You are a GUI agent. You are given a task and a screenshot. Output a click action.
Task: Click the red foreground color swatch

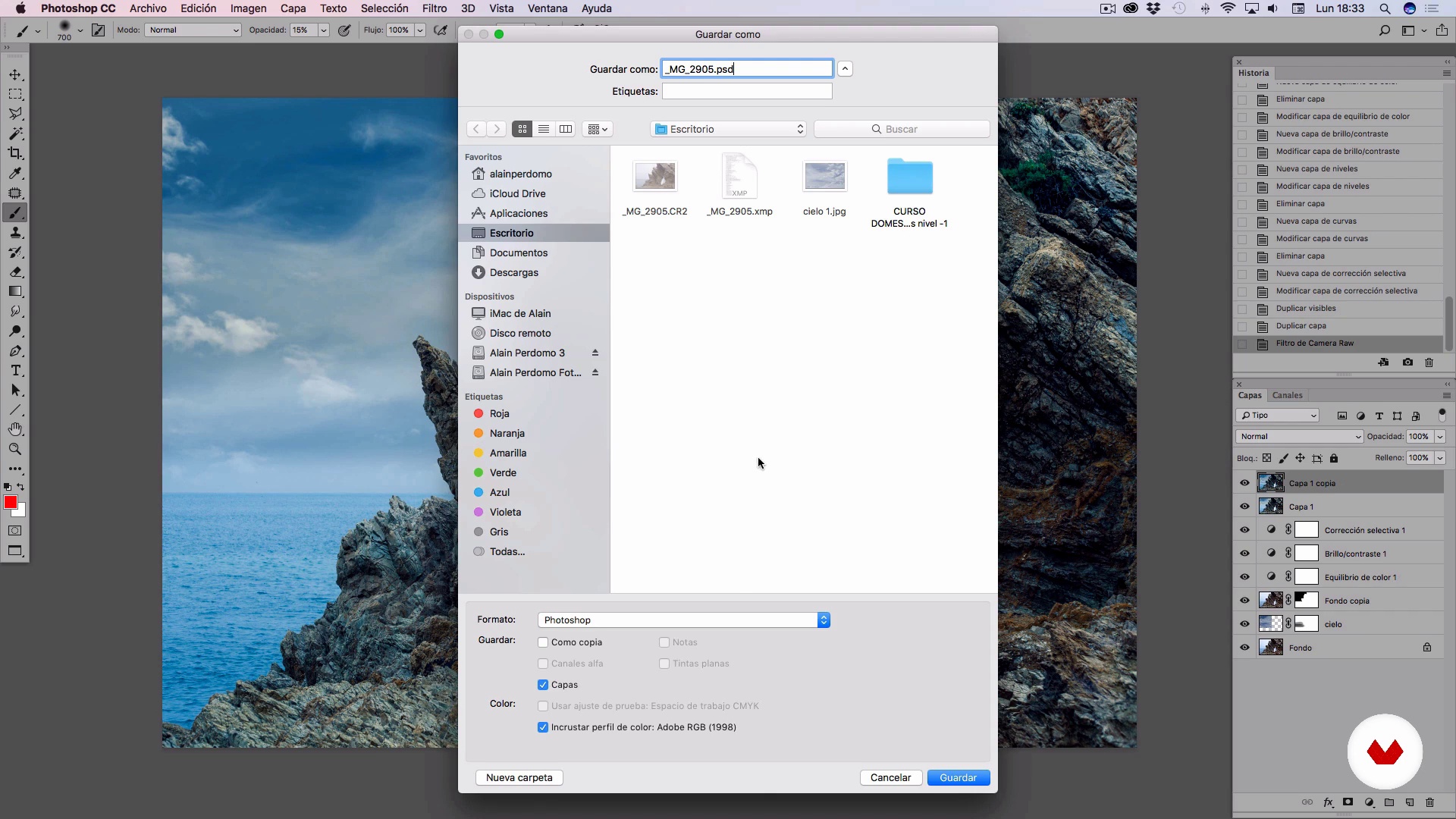tap(10, 503)
